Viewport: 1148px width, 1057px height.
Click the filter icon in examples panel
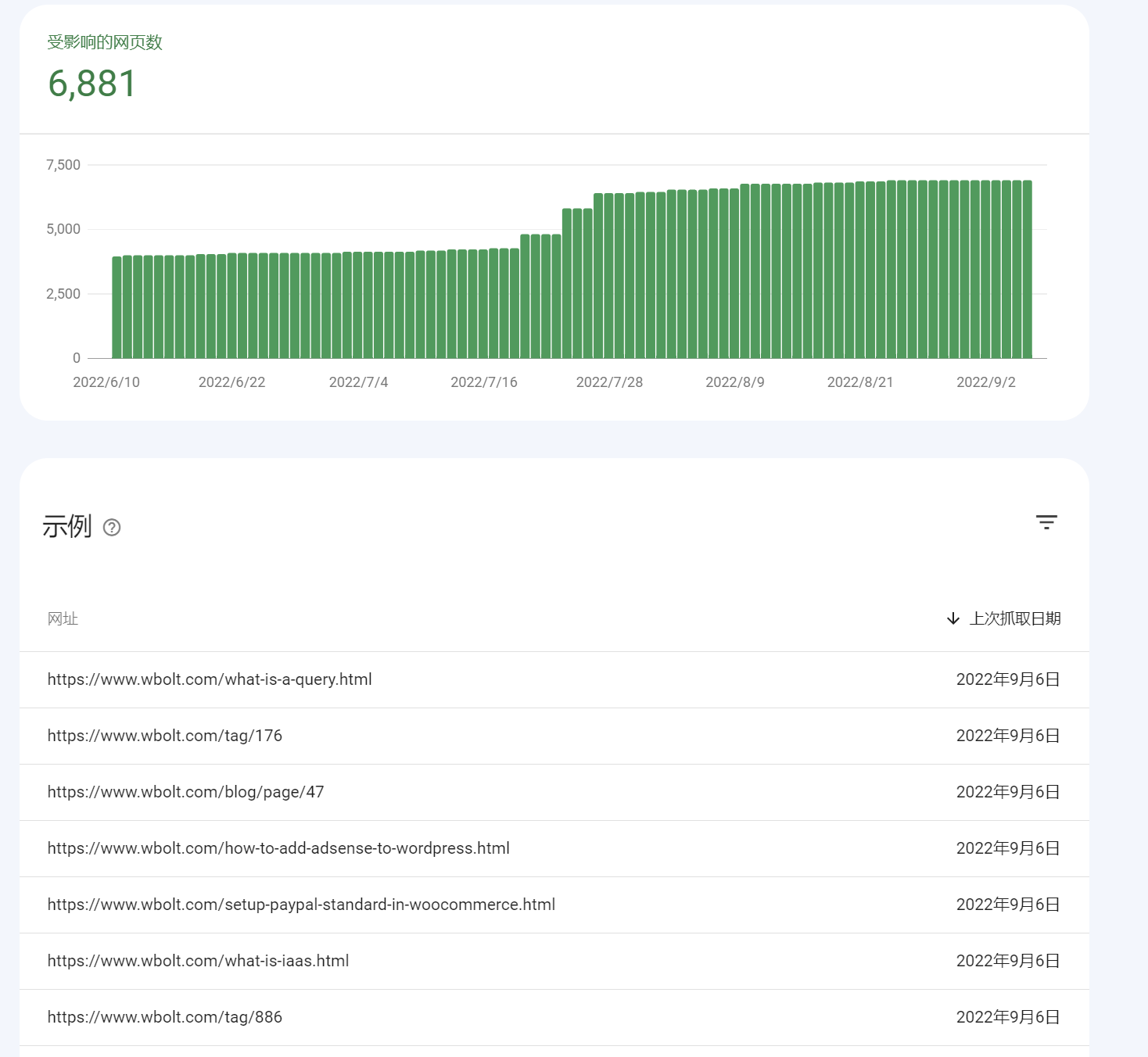click(1046, 522)
